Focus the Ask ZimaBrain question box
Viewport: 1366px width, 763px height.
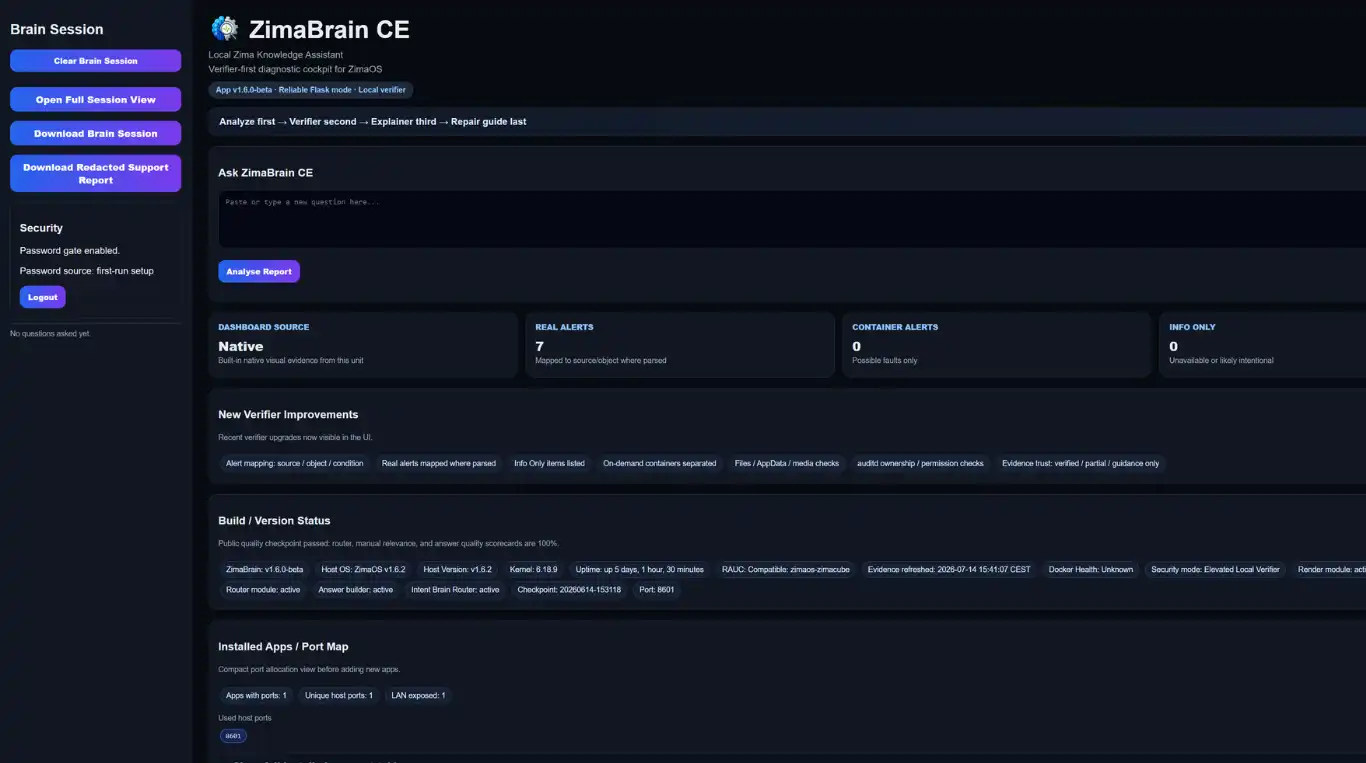[792, 219]
